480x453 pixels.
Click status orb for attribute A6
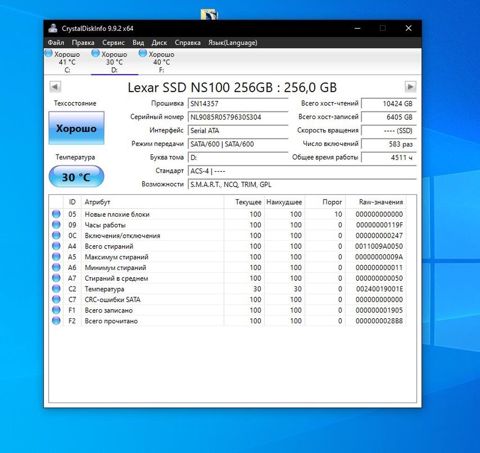pos(56,267)
